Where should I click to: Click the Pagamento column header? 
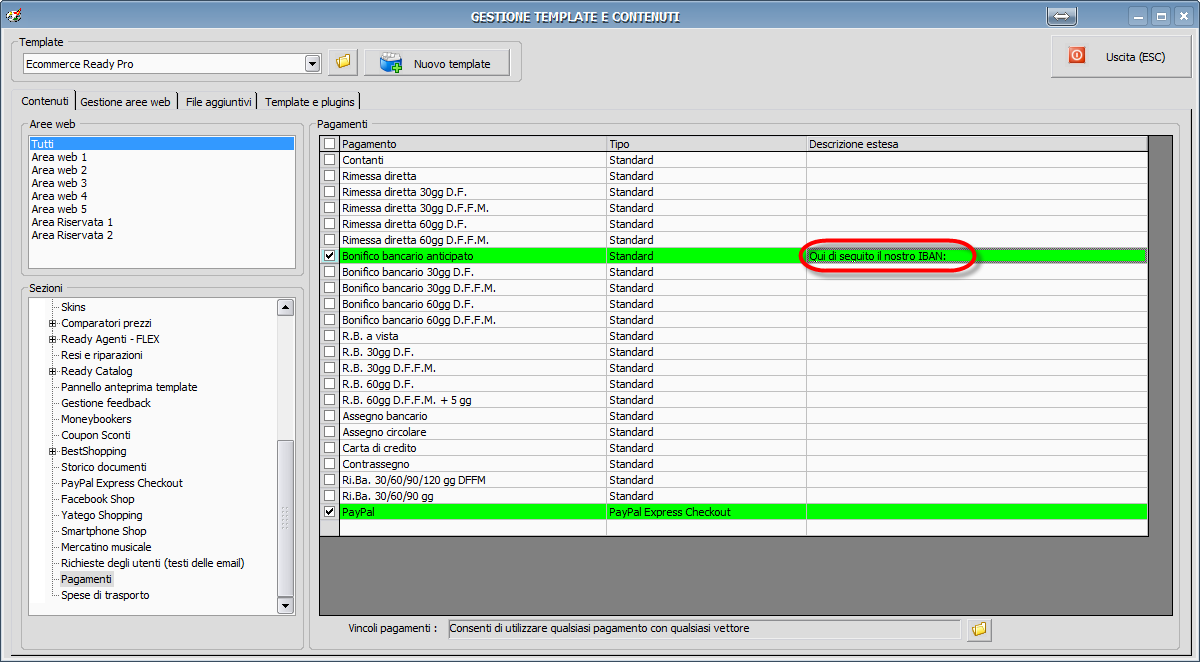(x=473, y=144)
